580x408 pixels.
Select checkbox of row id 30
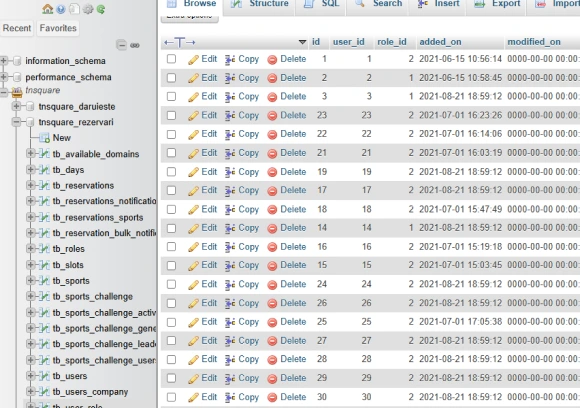171,397
